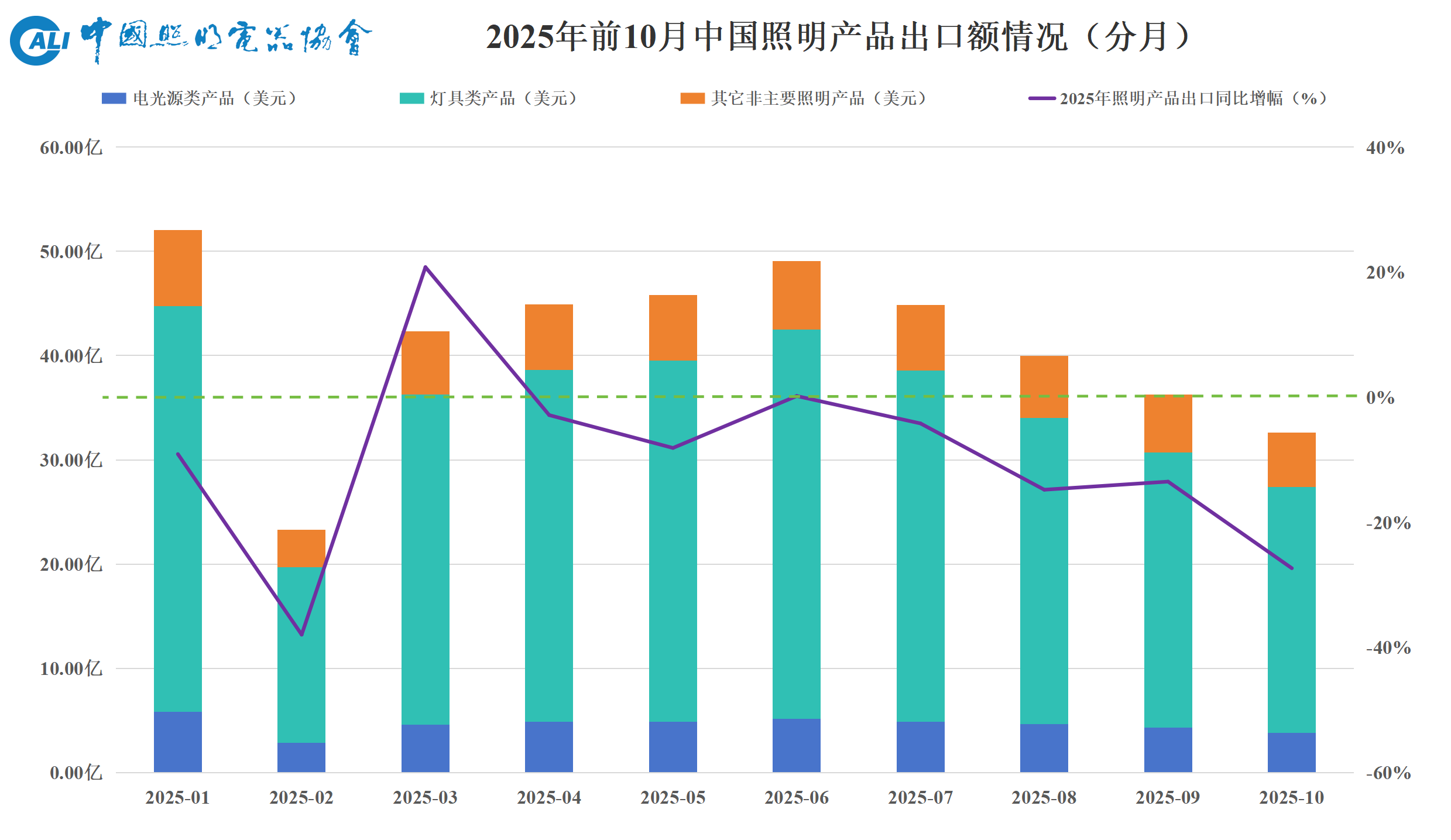
Task: Click the 60.00亿 left axis label
Action: click(x=71, y=148)
